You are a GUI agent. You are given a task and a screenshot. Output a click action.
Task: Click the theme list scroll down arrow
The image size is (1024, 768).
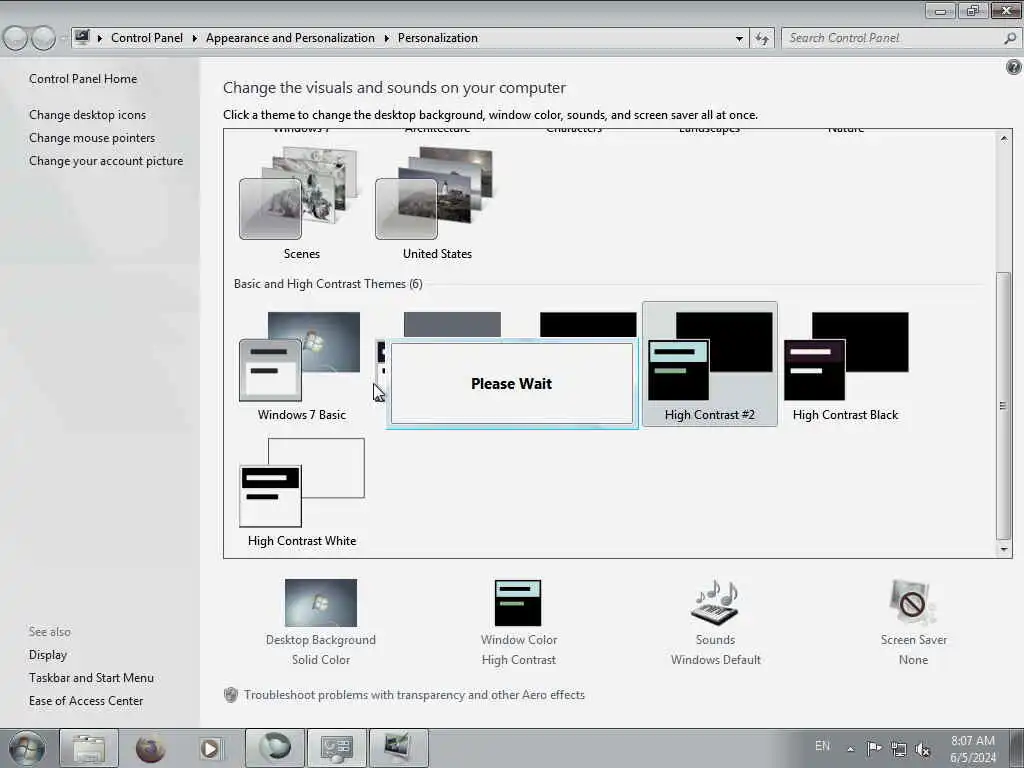1004,549
